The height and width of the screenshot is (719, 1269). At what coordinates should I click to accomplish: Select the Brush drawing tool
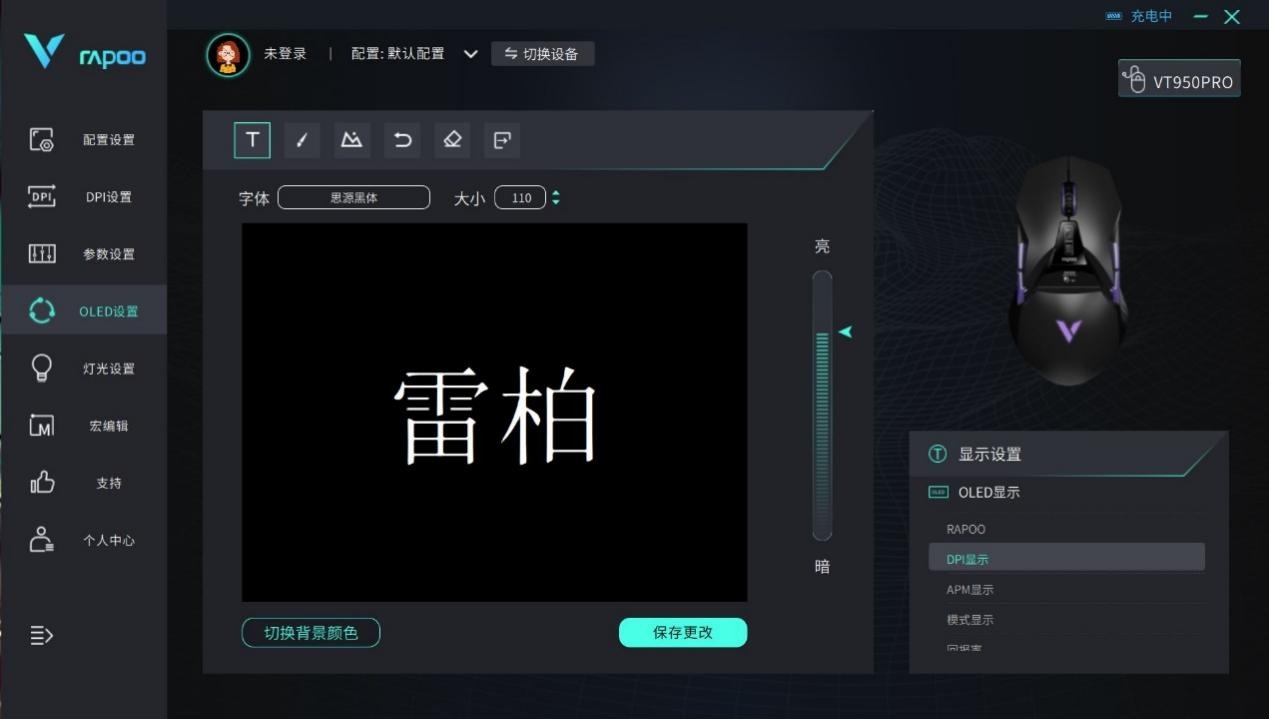coord(302,140)
